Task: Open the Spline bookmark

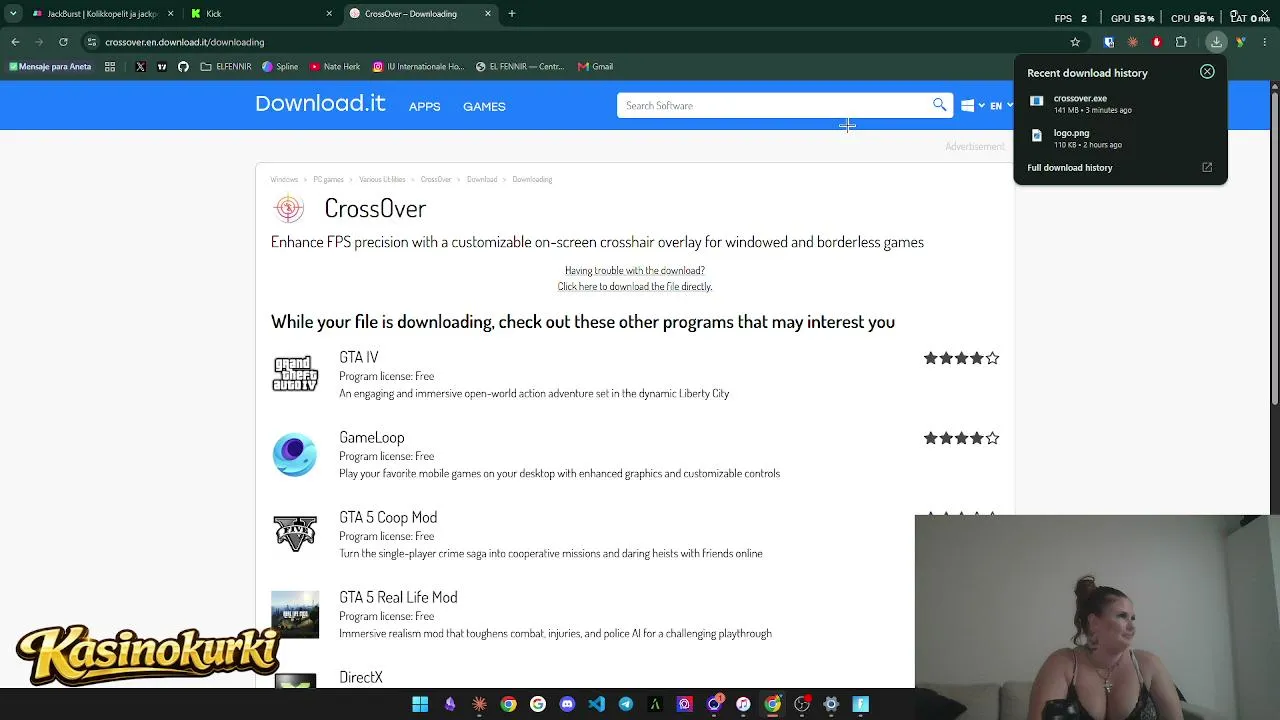Action: click(x=280, y=67)
